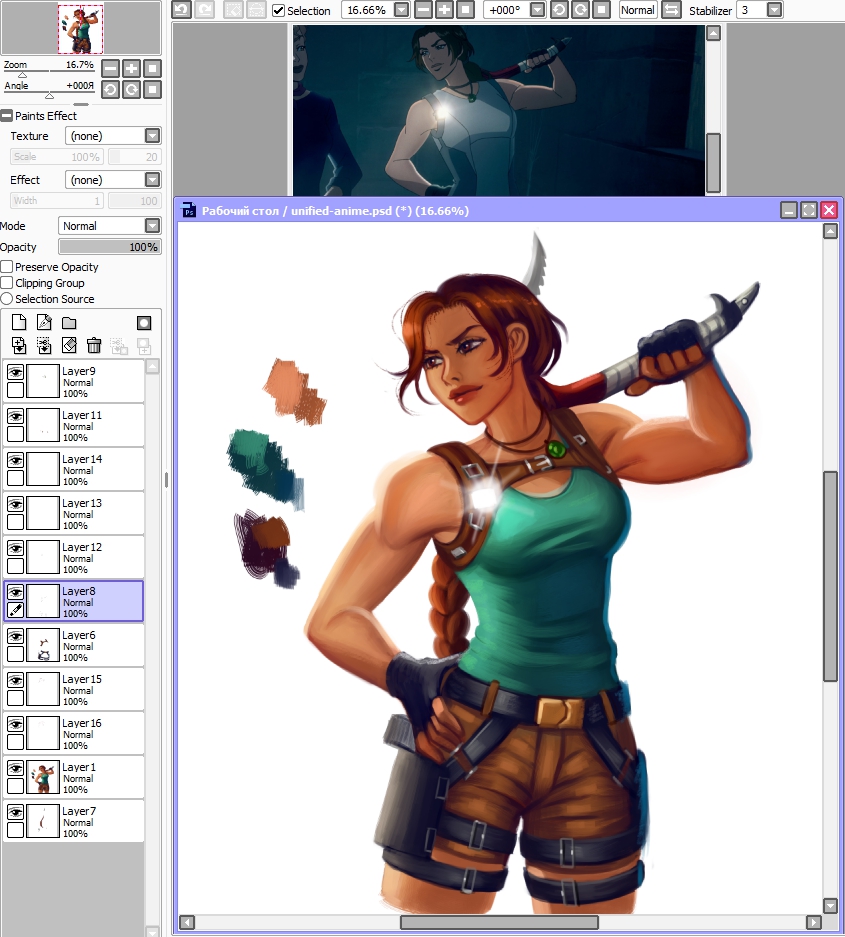Screen dimensions: 845x937
Task: Hide Layer1 using its eye icon
Action: pos(16,768)
